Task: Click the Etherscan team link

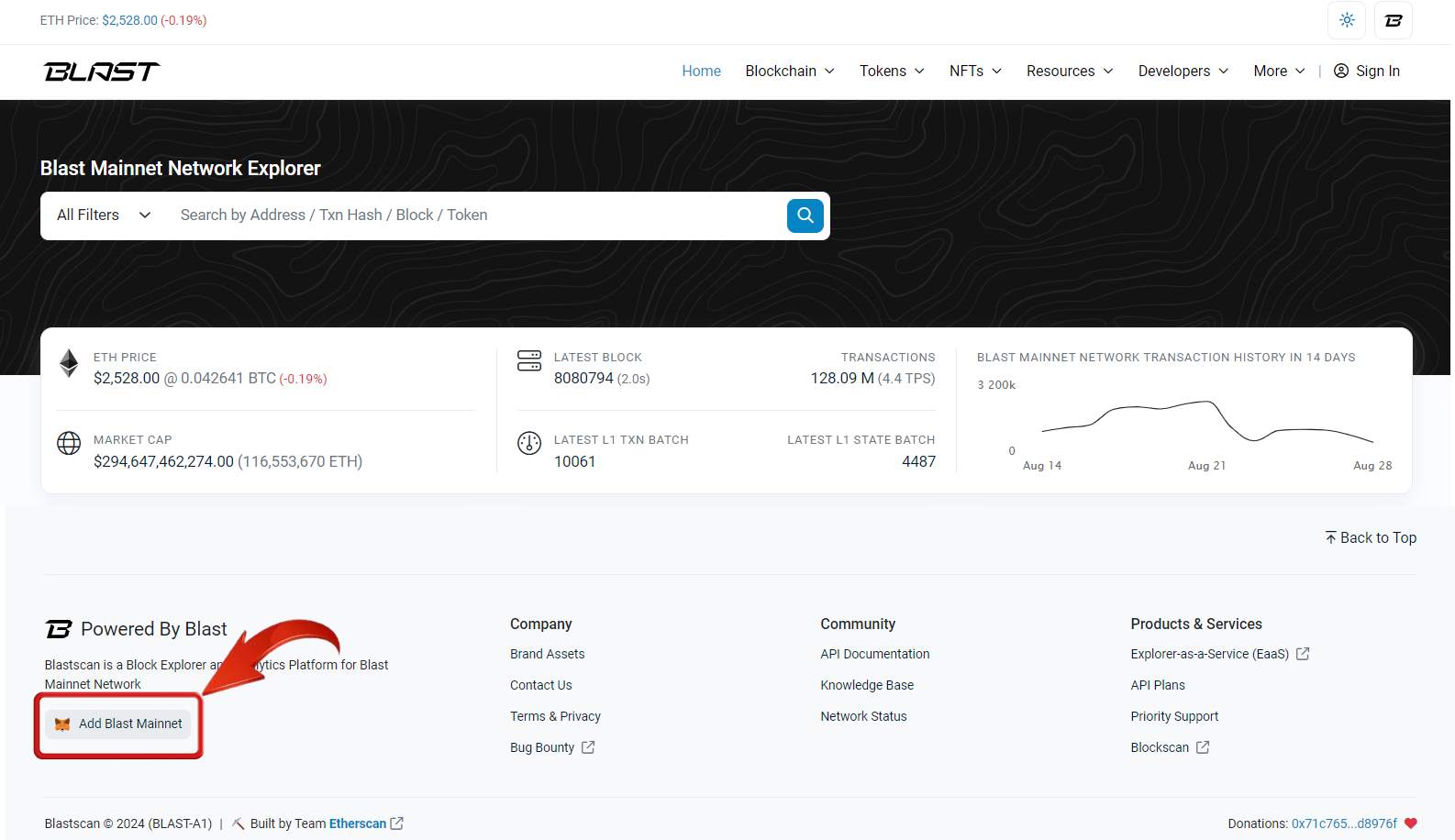Action: [358, 823]
